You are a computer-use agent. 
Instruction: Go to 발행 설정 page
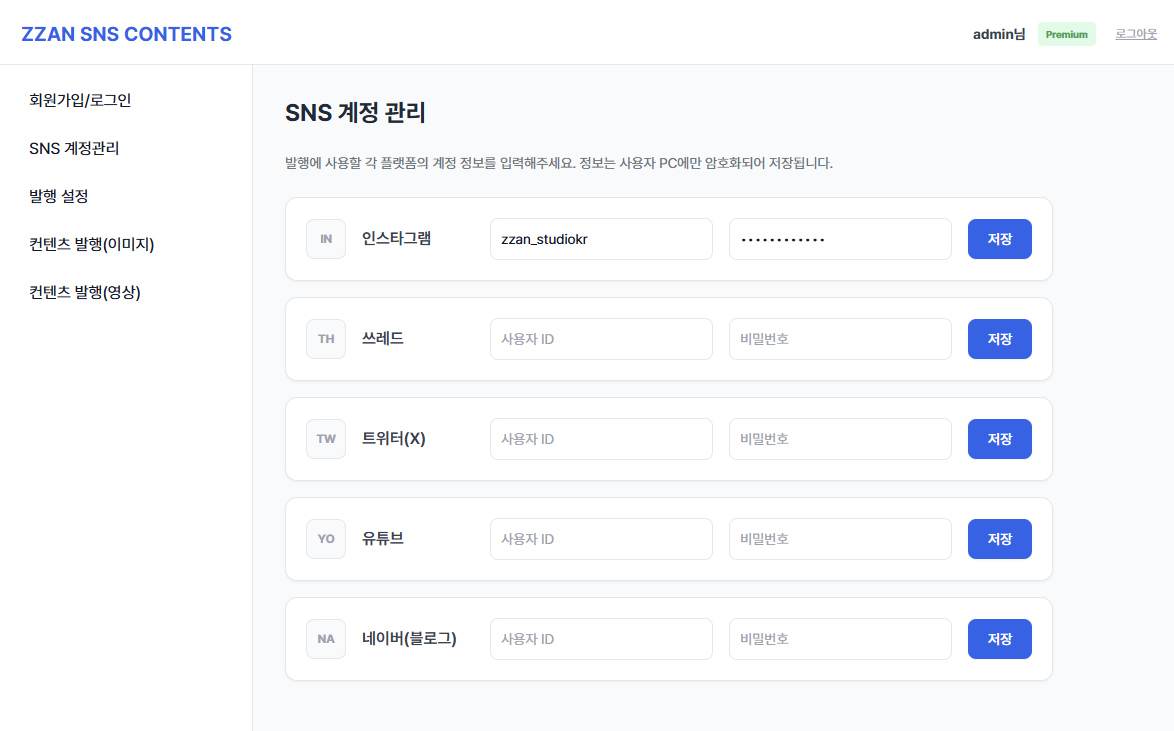point(59,196)
